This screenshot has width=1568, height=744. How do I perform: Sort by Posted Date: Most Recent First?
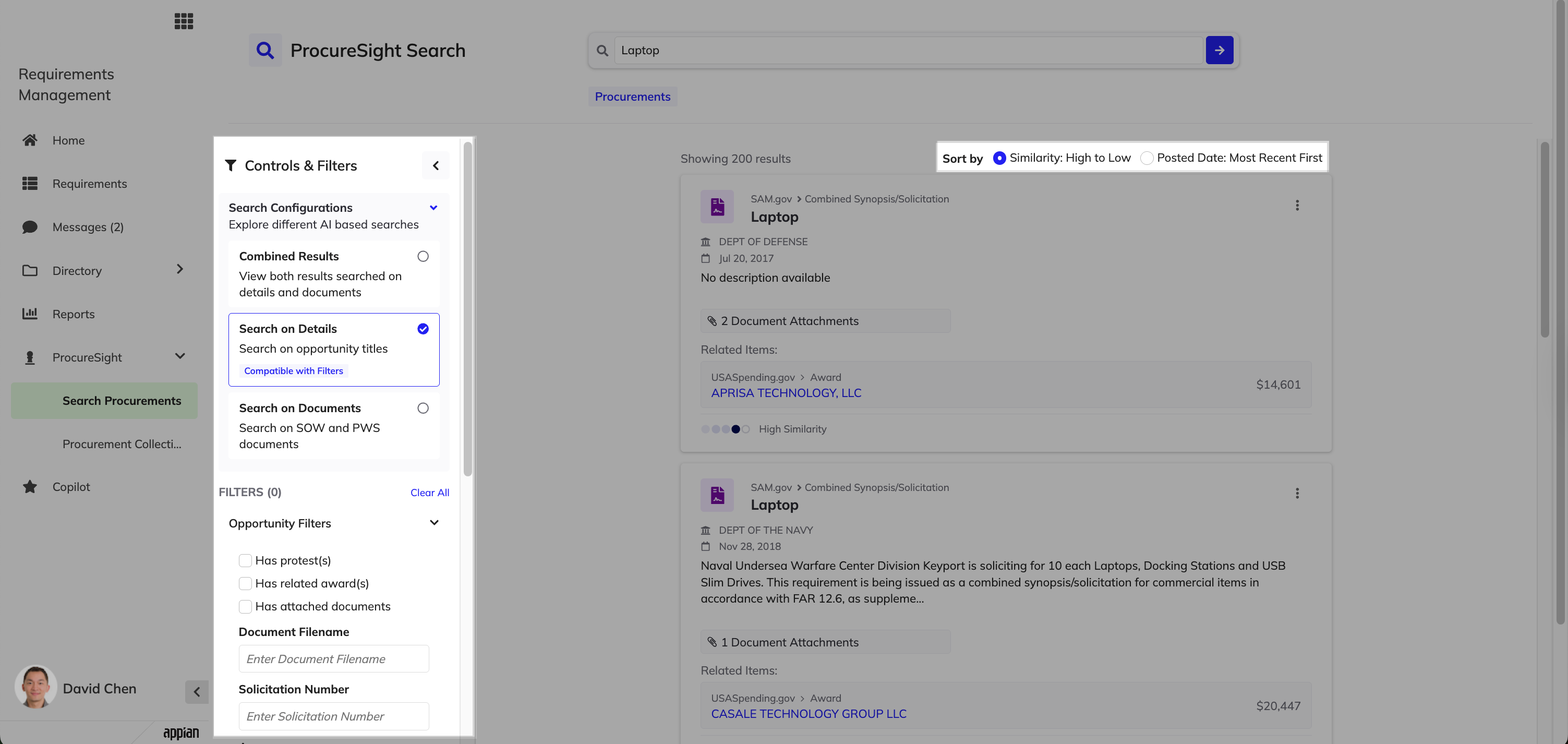click(1147, 158)
